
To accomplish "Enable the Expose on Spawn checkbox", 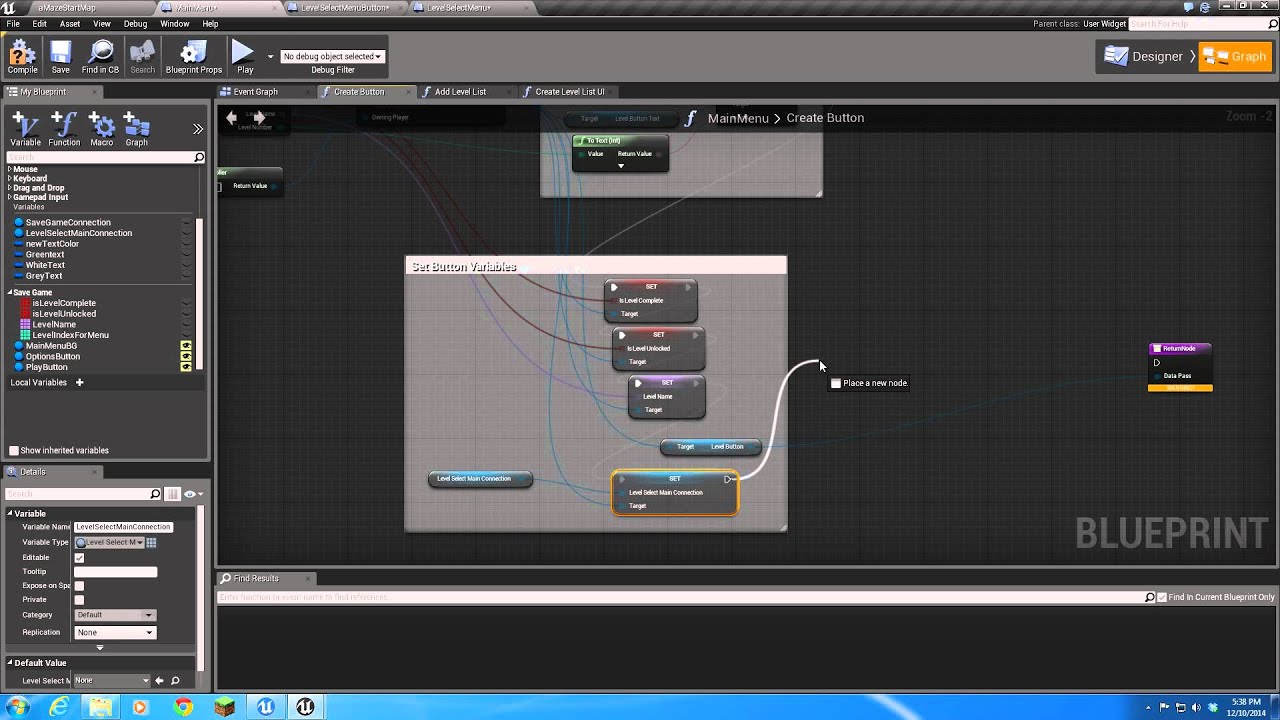I will coord(79,586).
